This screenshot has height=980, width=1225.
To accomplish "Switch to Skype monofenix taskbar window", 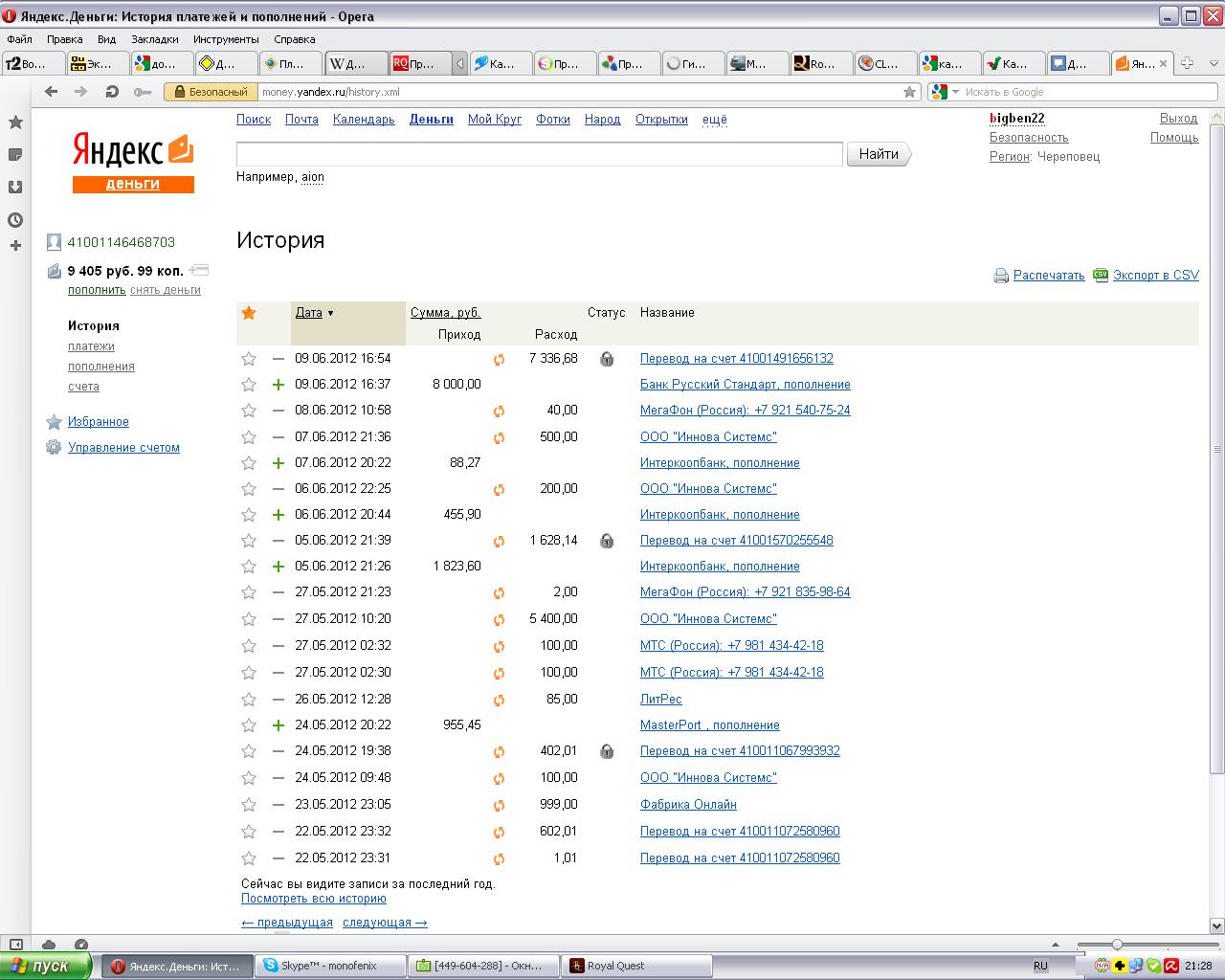I will click(330, 966).
